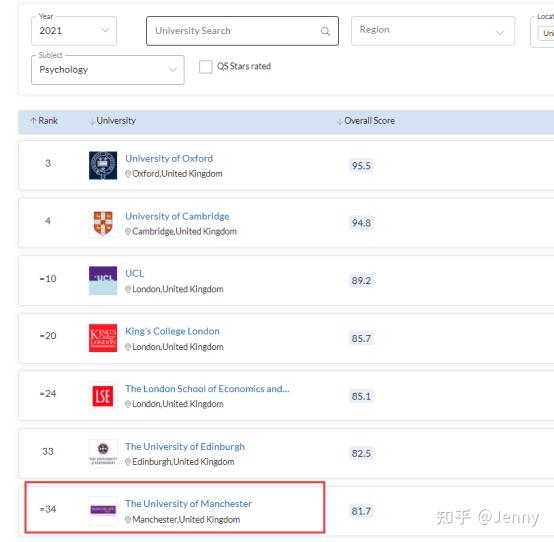
Task: Click the UCL score 89.2
Action: (x=361, y=281)
